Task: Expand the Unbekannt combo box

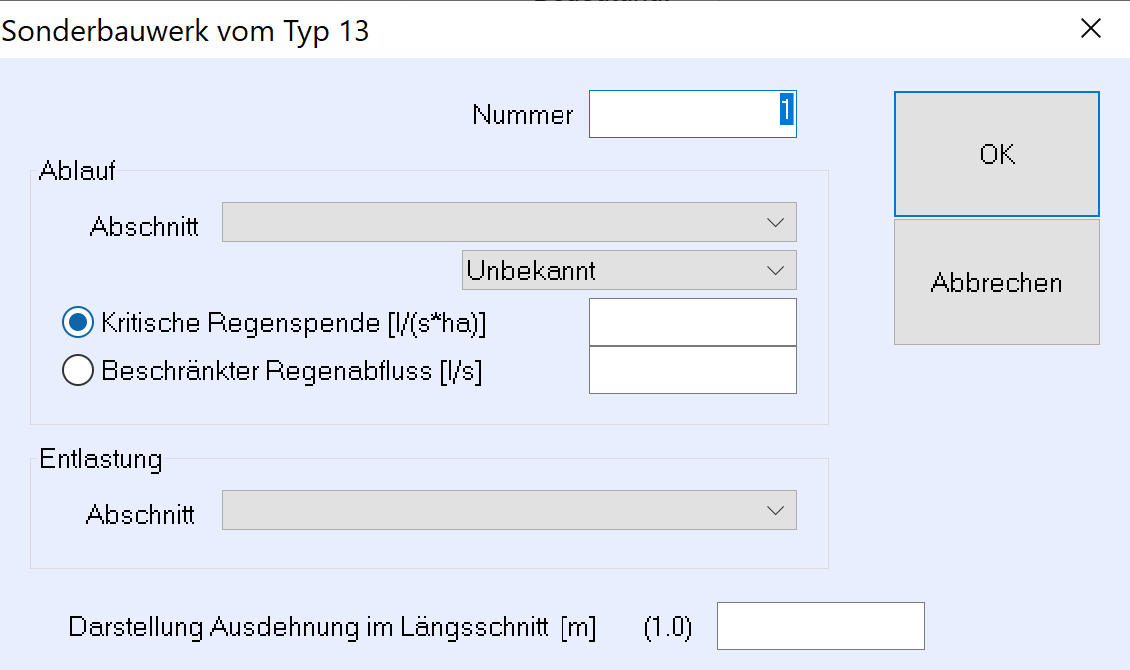Action: click(629, 270)
